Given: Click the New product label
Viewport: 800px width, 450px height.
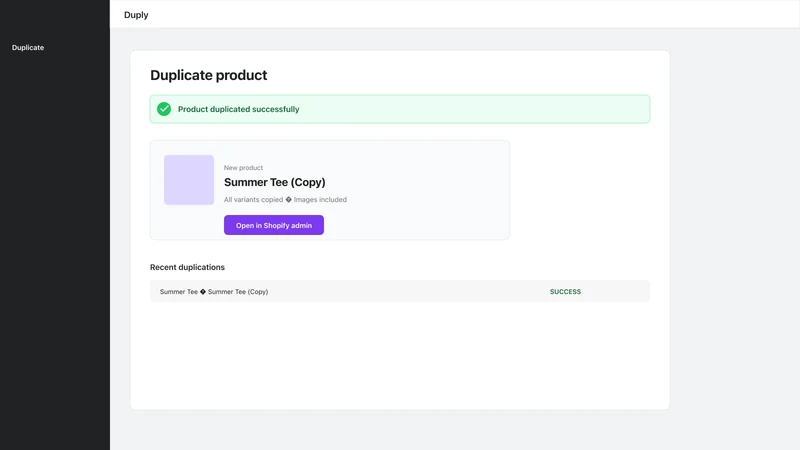Looking at the screenshot, I should click(x=243, y=167).
